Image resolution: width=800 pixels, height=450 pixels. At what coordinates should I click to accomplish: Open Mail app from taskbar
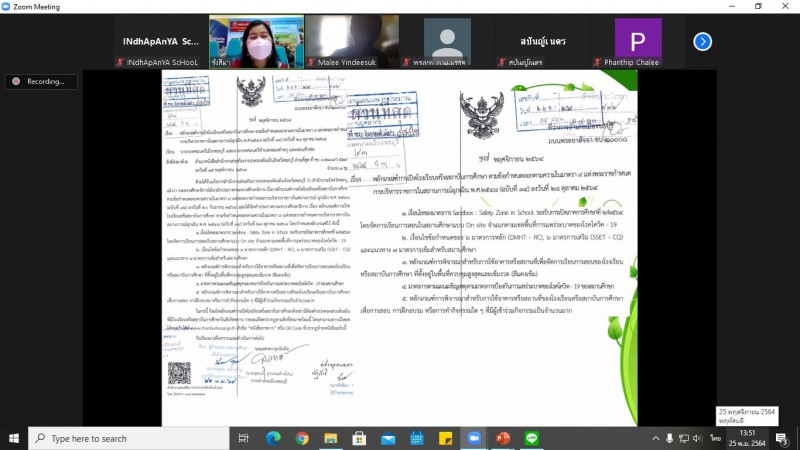tap(388, 438)
